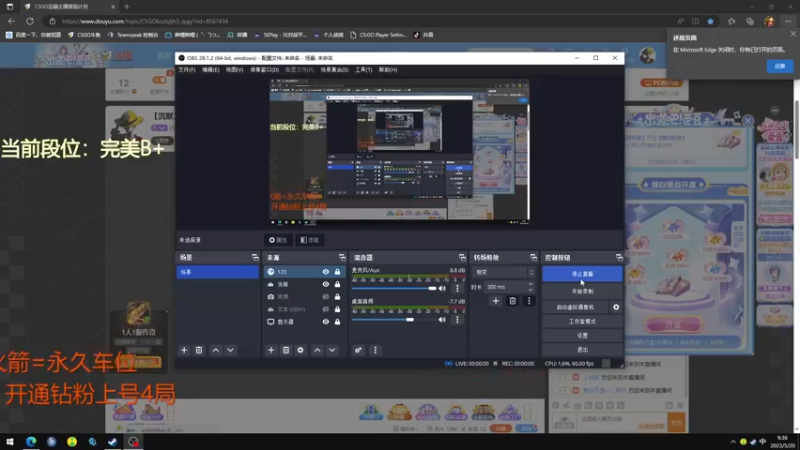Increase the 300 ms duration stepper up

pos(531,284)
